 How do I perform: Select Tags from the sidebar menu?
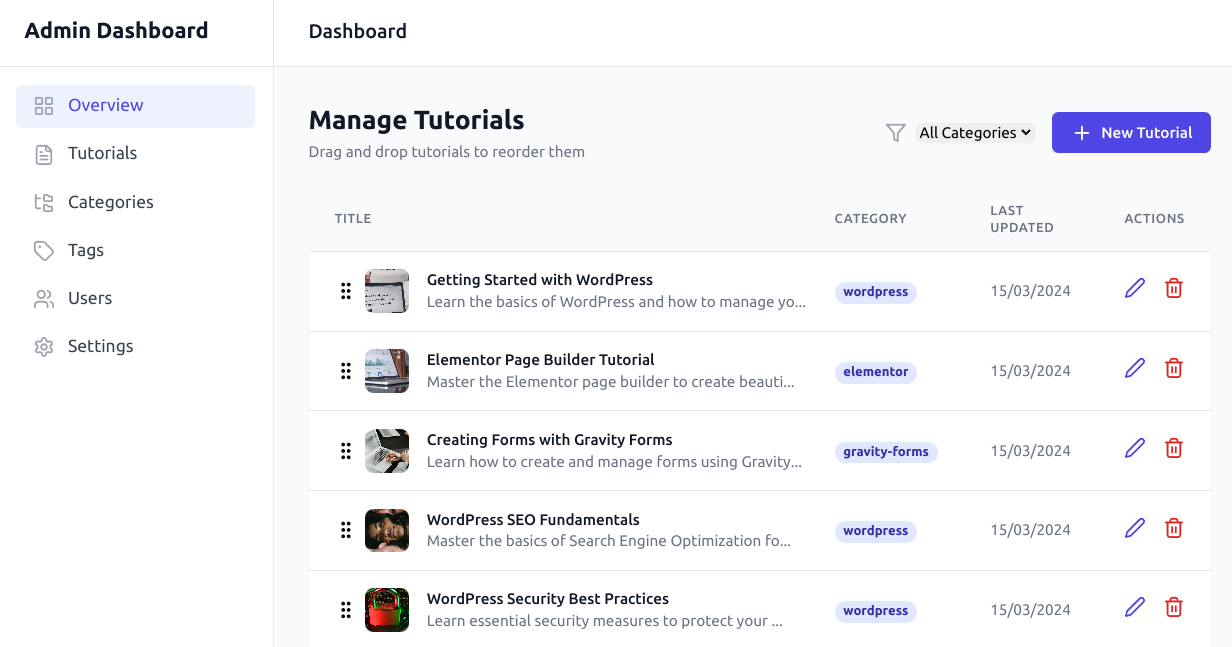[x=86, y=250]
